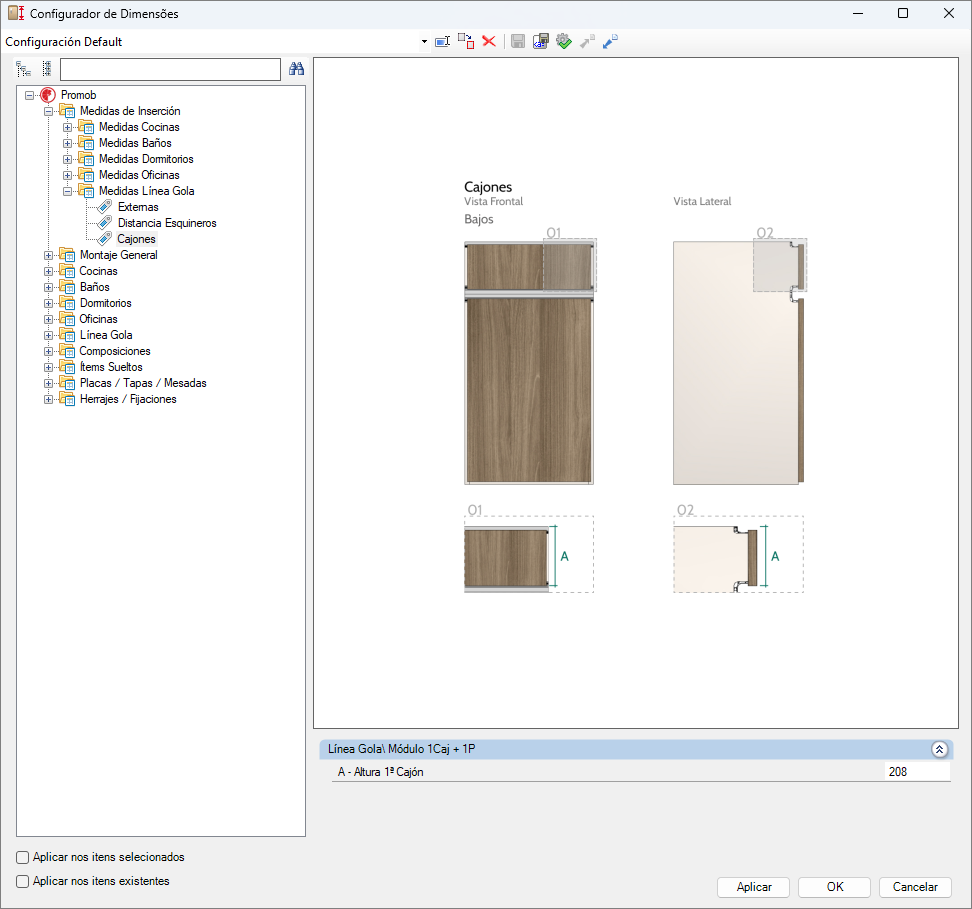
Task: Click the floppy disk save icon
Action: click(x=518, y=42)
